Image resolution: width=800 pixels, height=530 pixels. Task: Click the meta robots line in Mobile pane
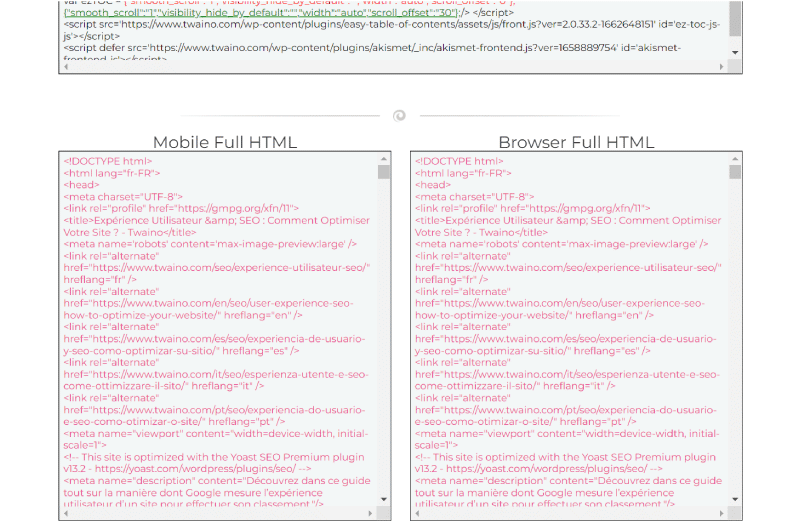(210, 244)
